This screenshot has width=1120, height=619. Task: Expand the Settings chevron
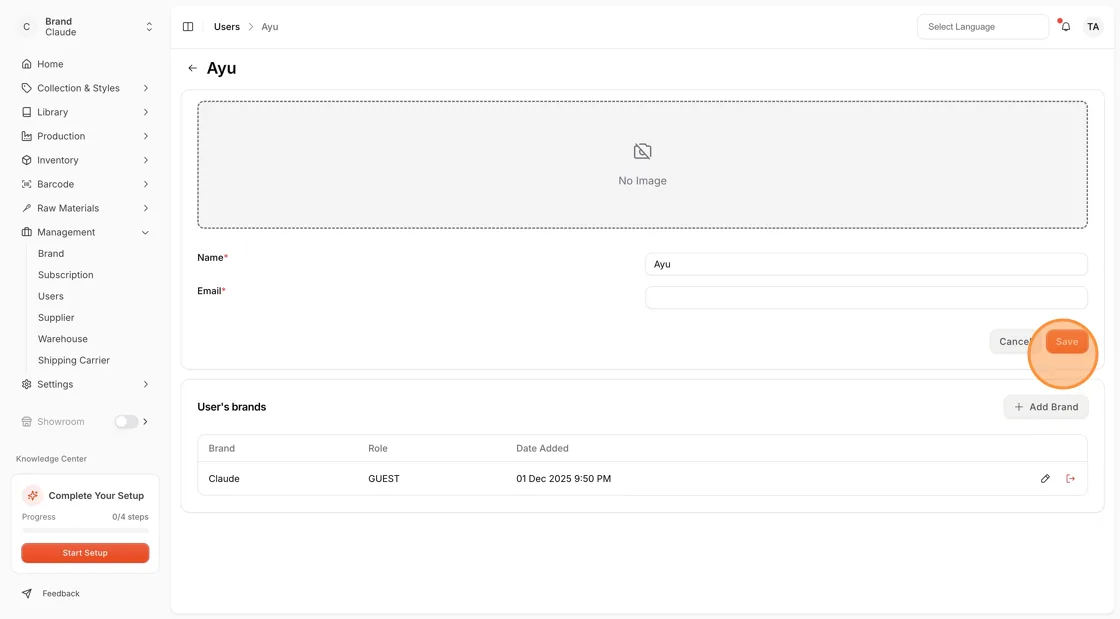pyautogui.click(x=146, y=384)
